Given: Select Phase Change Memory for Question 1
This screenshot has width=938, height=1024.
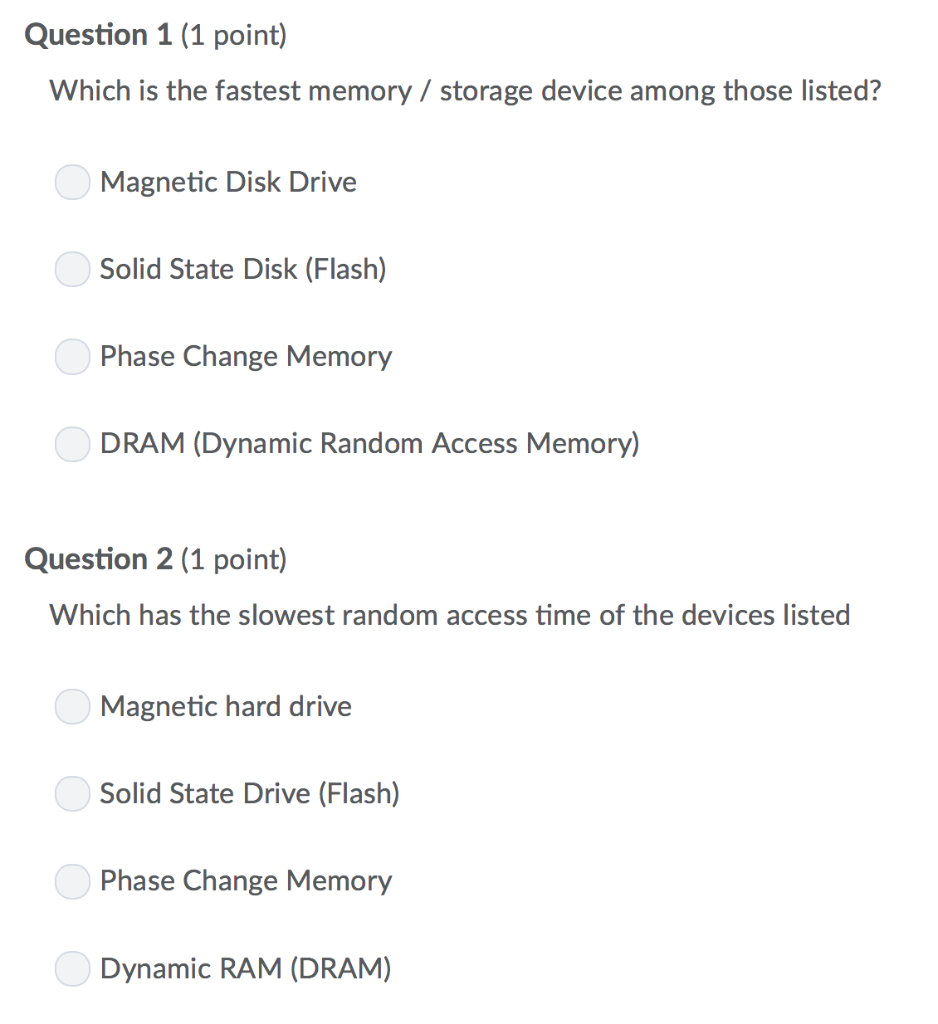Looking at the screenshot, I should tap(72, 356).
